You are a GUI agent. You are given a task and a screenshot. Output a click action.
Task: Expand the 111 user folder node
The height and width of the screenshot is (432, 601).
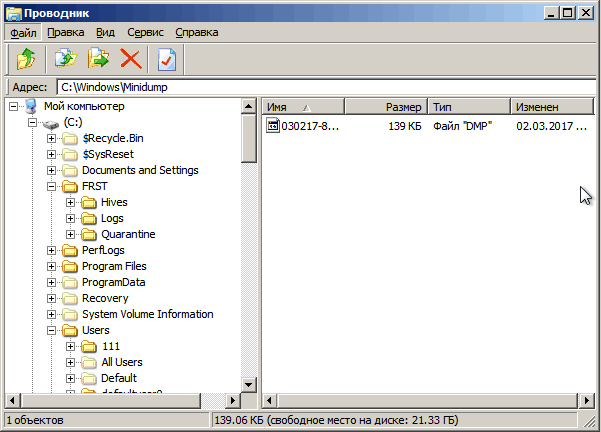[70, 347]
